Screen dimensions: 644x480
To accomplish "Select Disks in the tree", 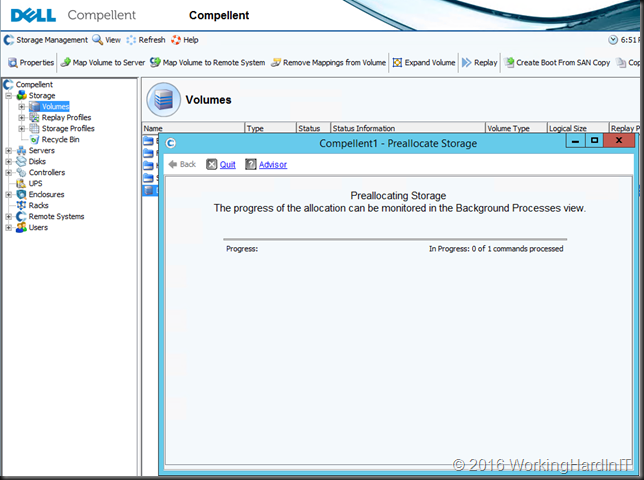I will (x=37, y=161).
